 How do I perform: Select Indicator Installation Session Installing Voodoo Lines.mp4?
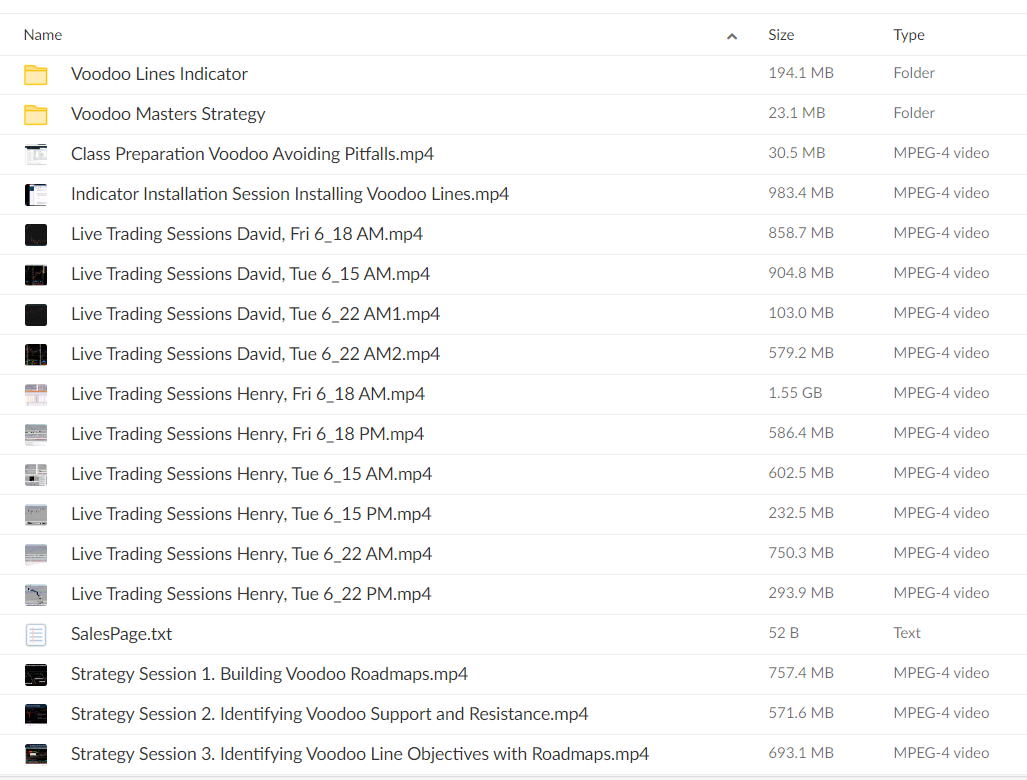tap(290, 194)
